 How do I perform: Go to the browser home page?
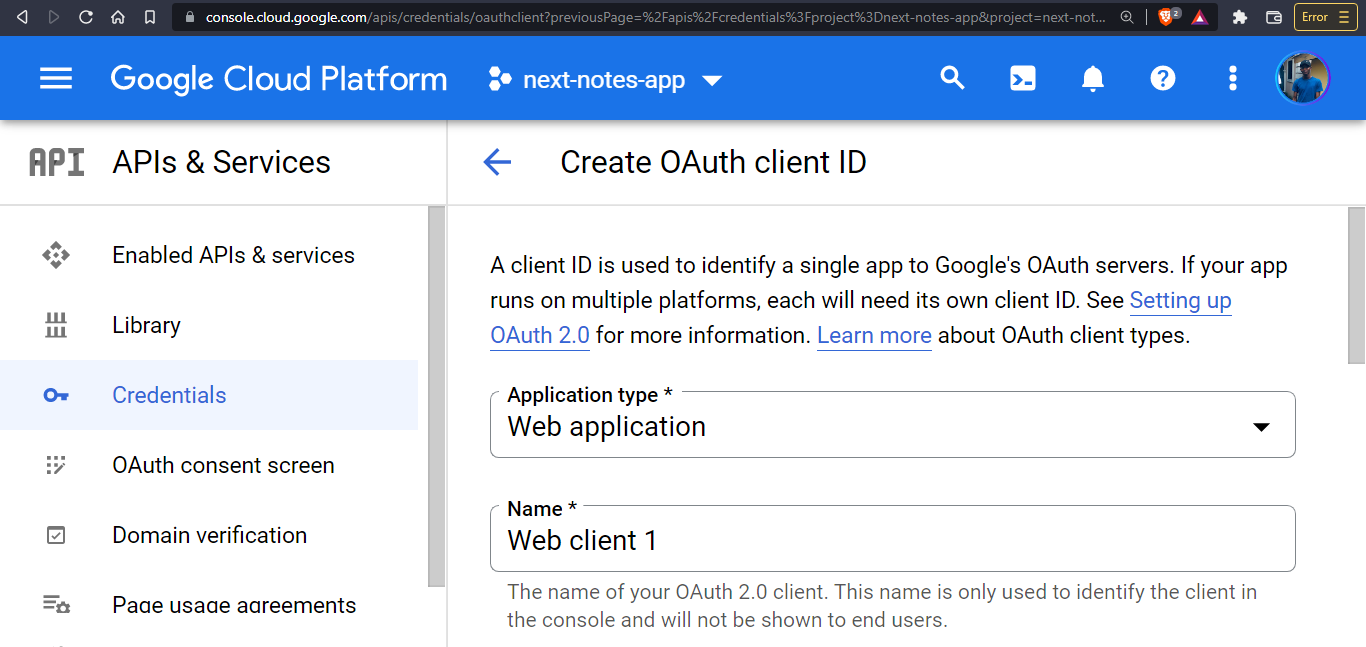pos(118,17)
